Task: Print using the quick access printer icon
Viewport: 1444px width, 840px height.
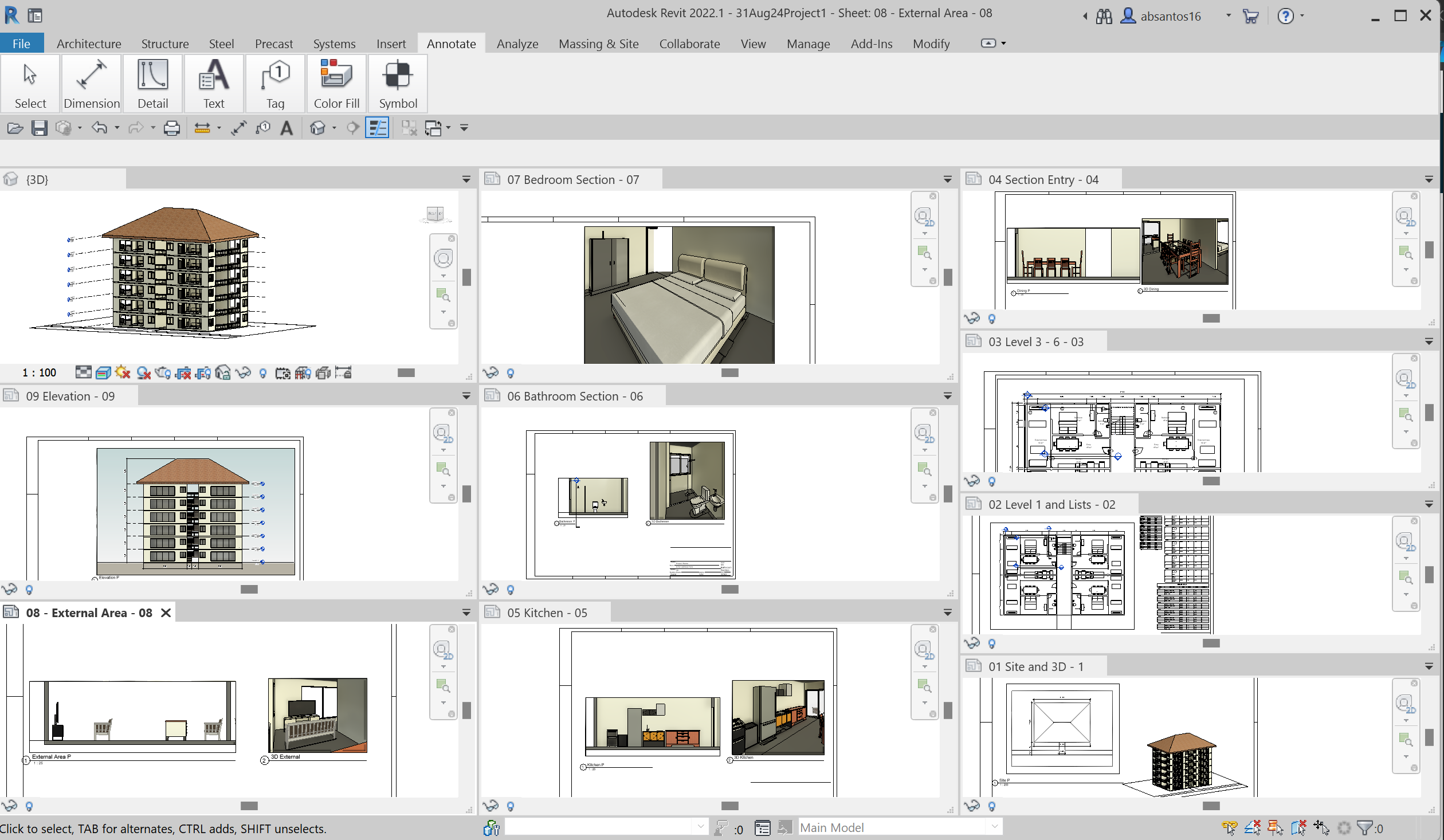Action: 171,128
